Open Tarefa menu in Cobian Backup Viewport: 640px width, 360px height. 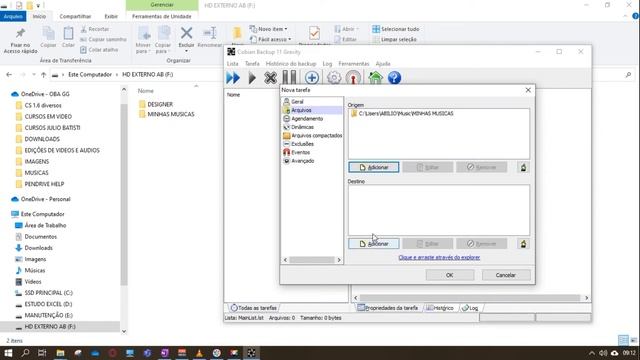[x=252, y=64]
